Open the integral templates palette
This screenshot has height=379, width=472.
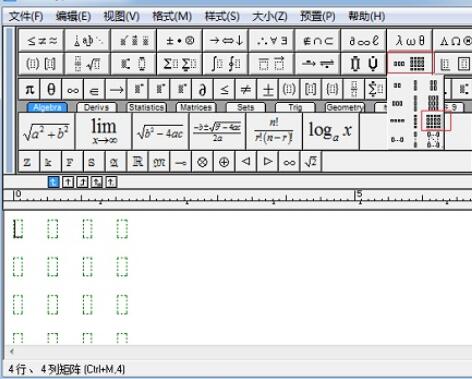pyautogui.click(x=226, y=63)
